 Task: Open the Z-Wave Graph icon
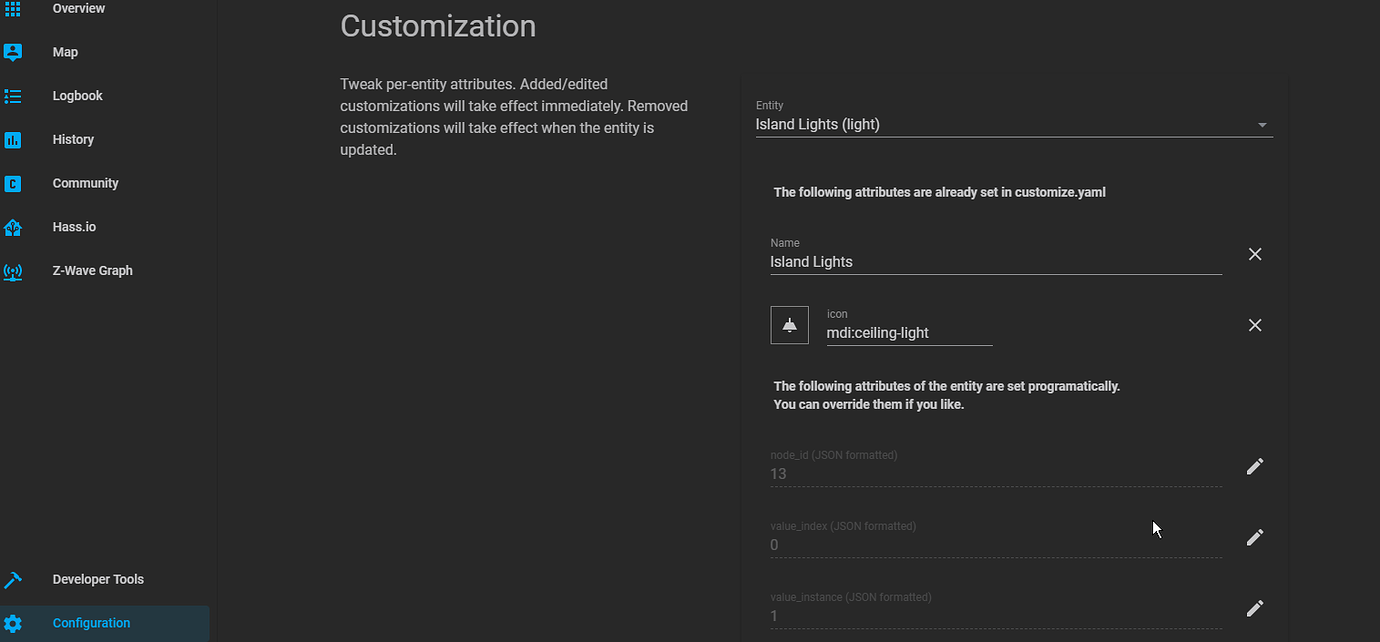[14, 270]
